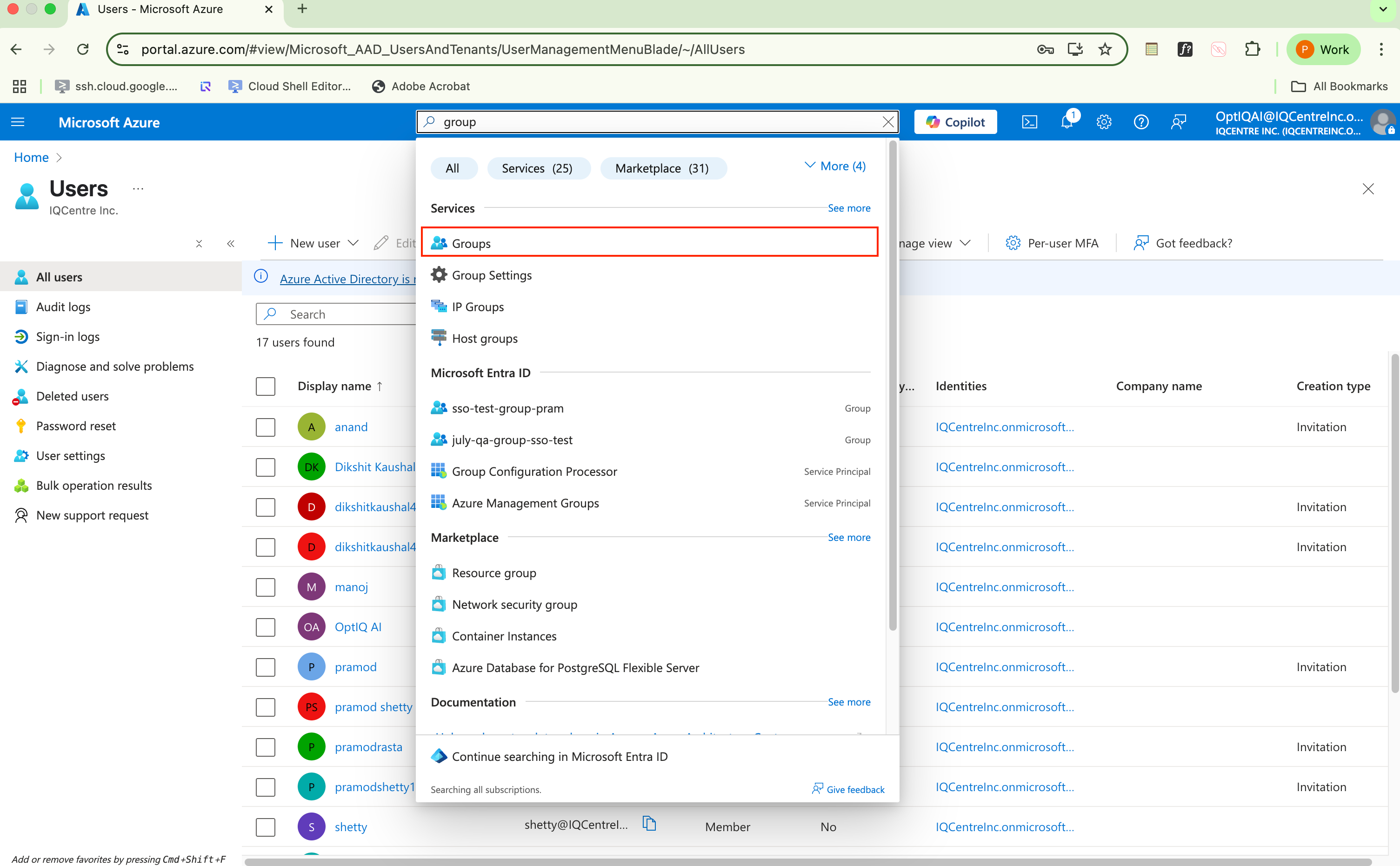Viewport: 1400px width, 866px height.
Task: Open the feedback icon in top bar
Action: pyautogui.click(x=1179, y=122)
